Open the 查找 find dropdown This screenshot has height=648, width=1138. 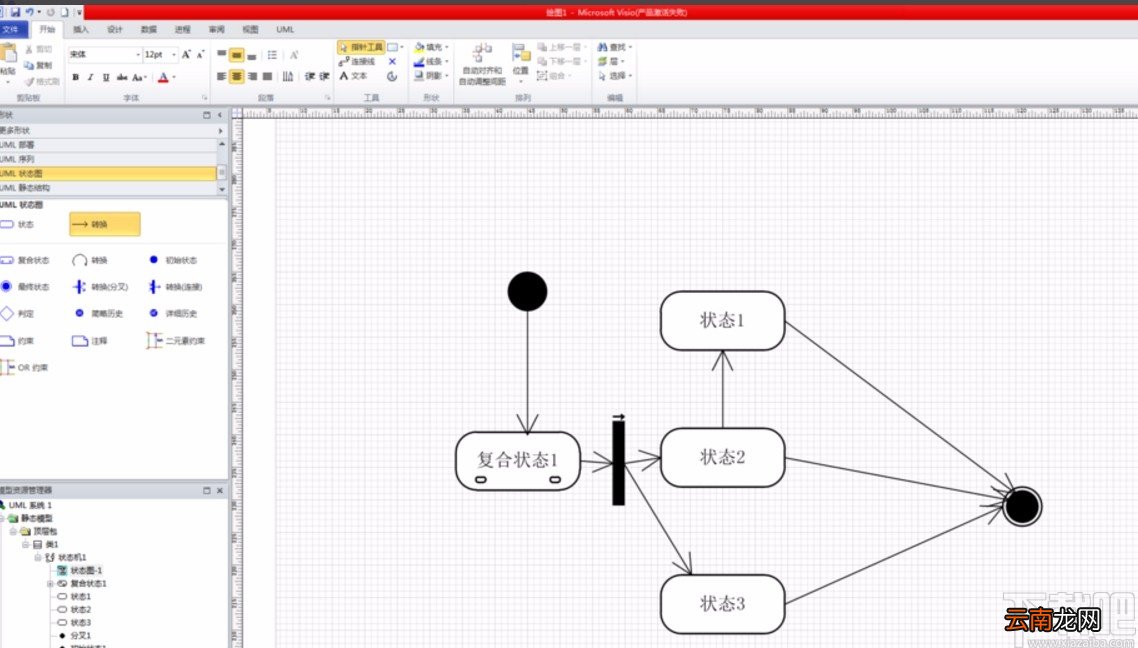click(x=615, y=47)
